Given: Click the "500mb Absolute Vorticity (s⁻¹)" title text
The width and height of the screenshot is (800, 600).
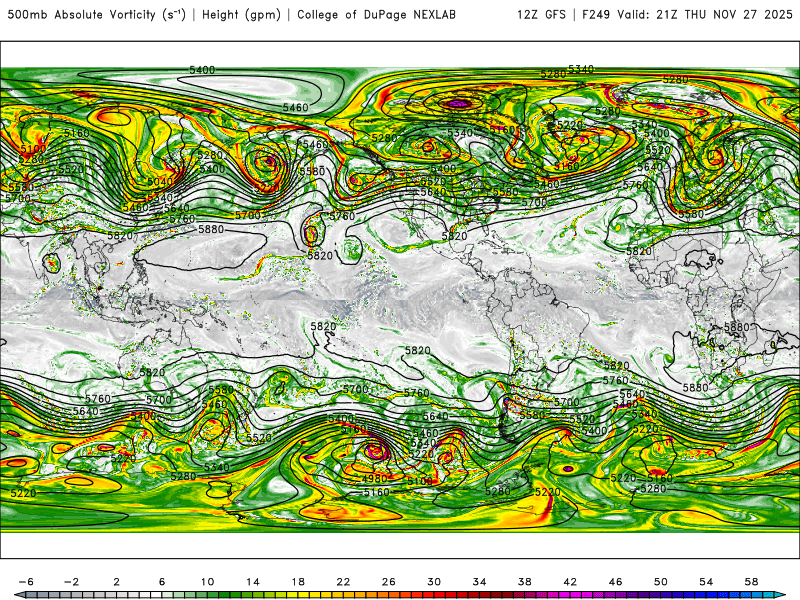Looking at the screenshot, I should coord(96,15).
